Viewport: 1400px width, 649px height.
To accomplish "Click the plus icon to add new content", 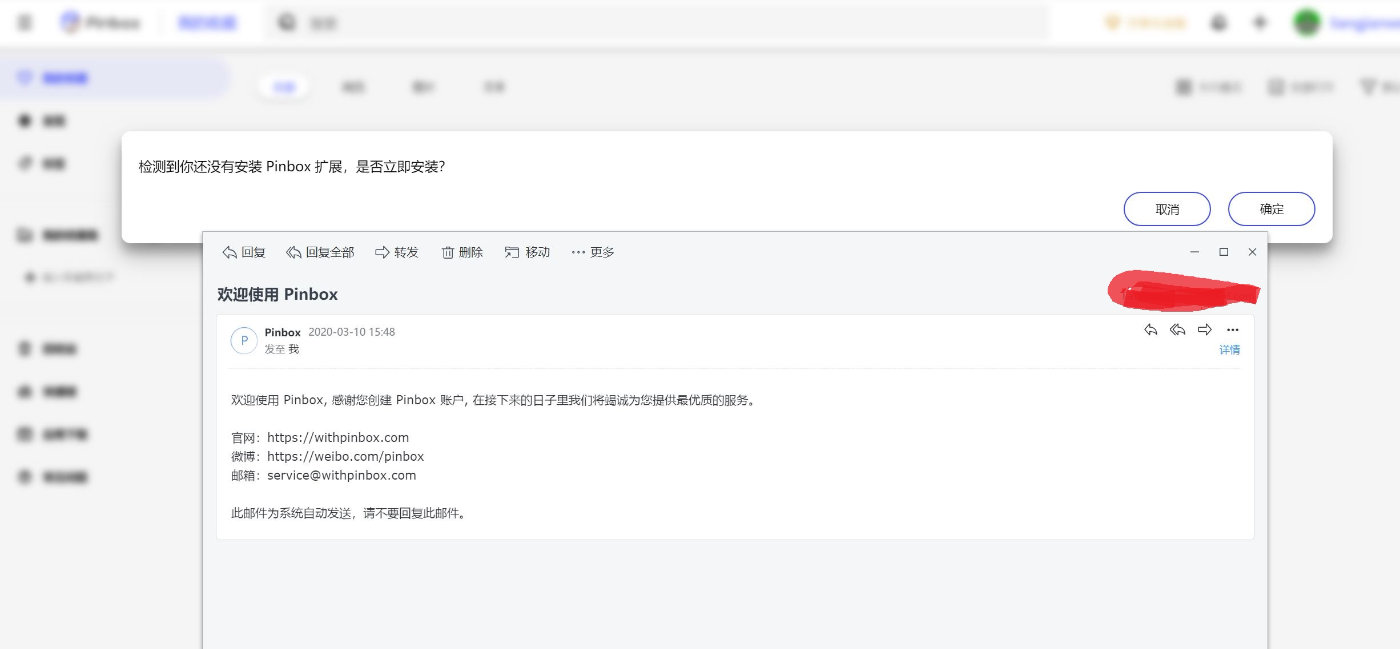I will [1260, 21].
